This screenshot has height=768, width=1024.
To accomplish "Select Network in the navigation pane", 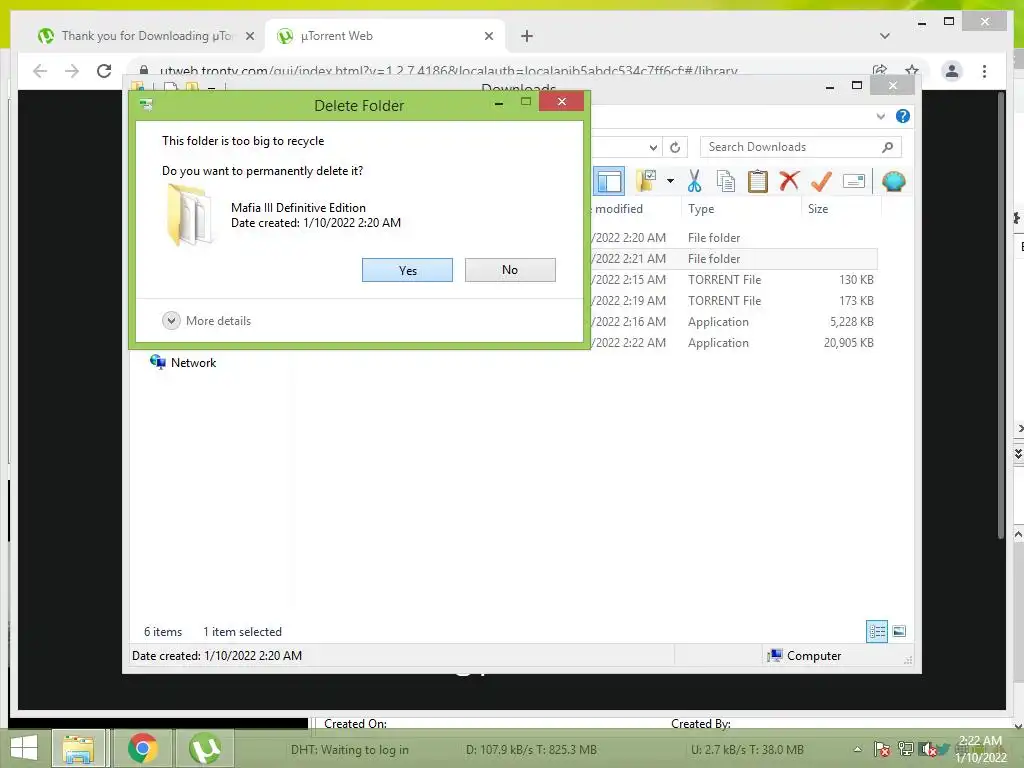I will 184,362.
